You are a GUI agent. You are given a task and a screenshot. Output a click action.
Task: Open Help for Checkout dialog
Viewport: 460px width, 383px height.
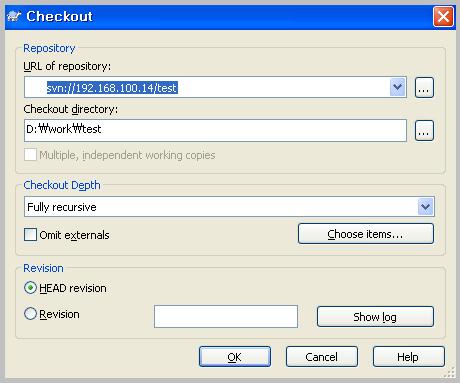[x=408, y=357]
